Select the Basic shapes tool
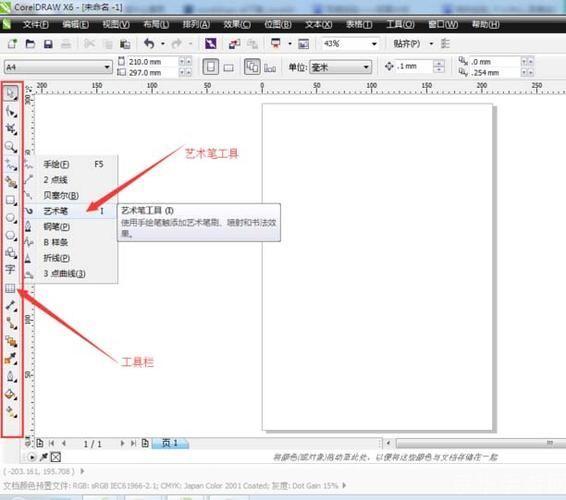 [x=11, y=253]
